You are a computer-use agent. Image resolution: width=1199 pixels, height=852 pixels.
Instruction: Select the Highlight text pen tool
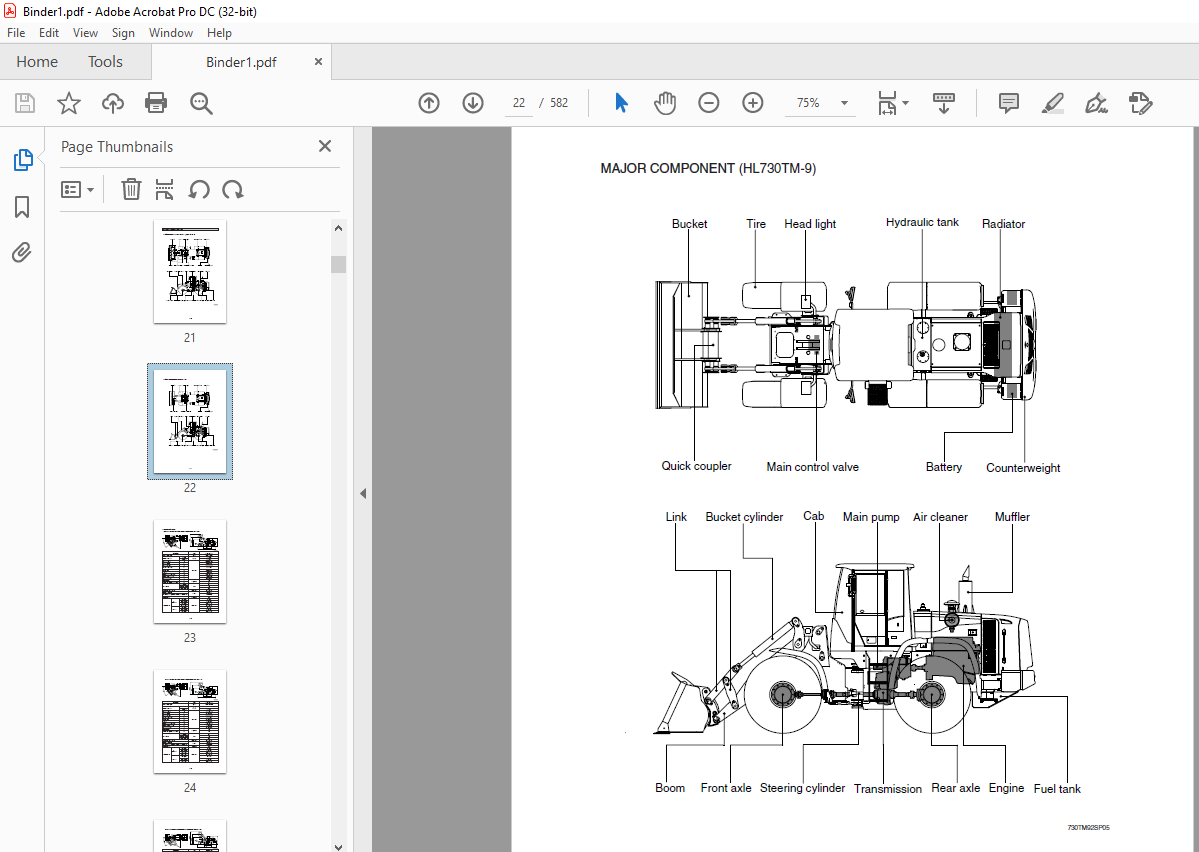click(x=1053, y=102)
